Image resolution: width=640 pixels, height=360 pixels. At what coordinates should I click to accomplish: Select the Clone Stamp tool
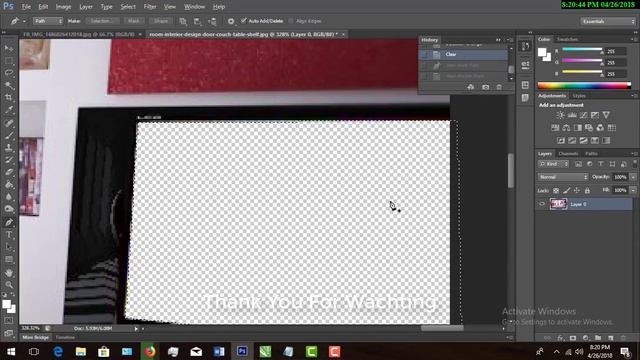[x=9, y=147]
